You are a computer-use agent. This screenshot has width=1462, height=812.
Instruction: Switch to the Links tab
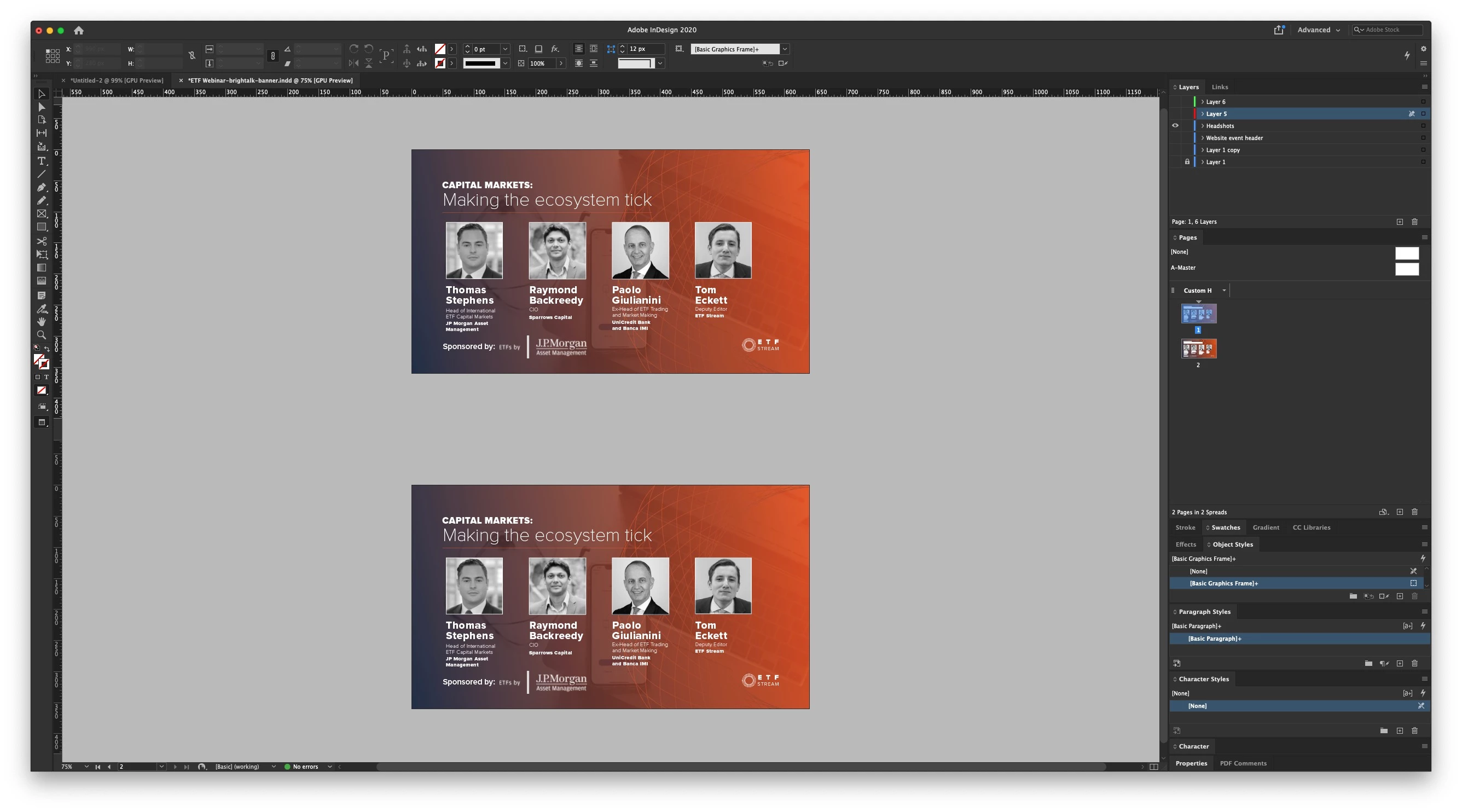click(x=1219, y=87)
